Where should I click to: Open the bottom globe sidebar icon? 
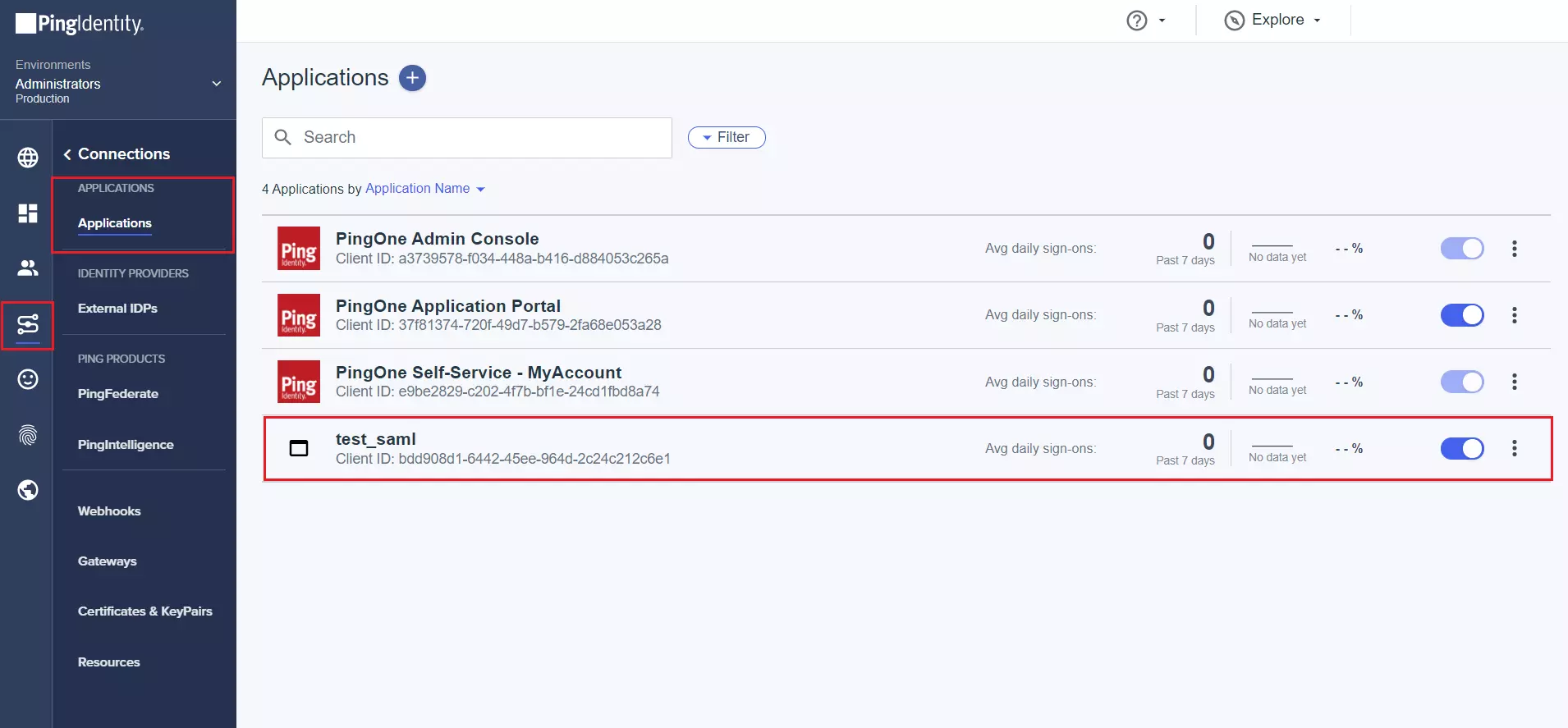28,490
